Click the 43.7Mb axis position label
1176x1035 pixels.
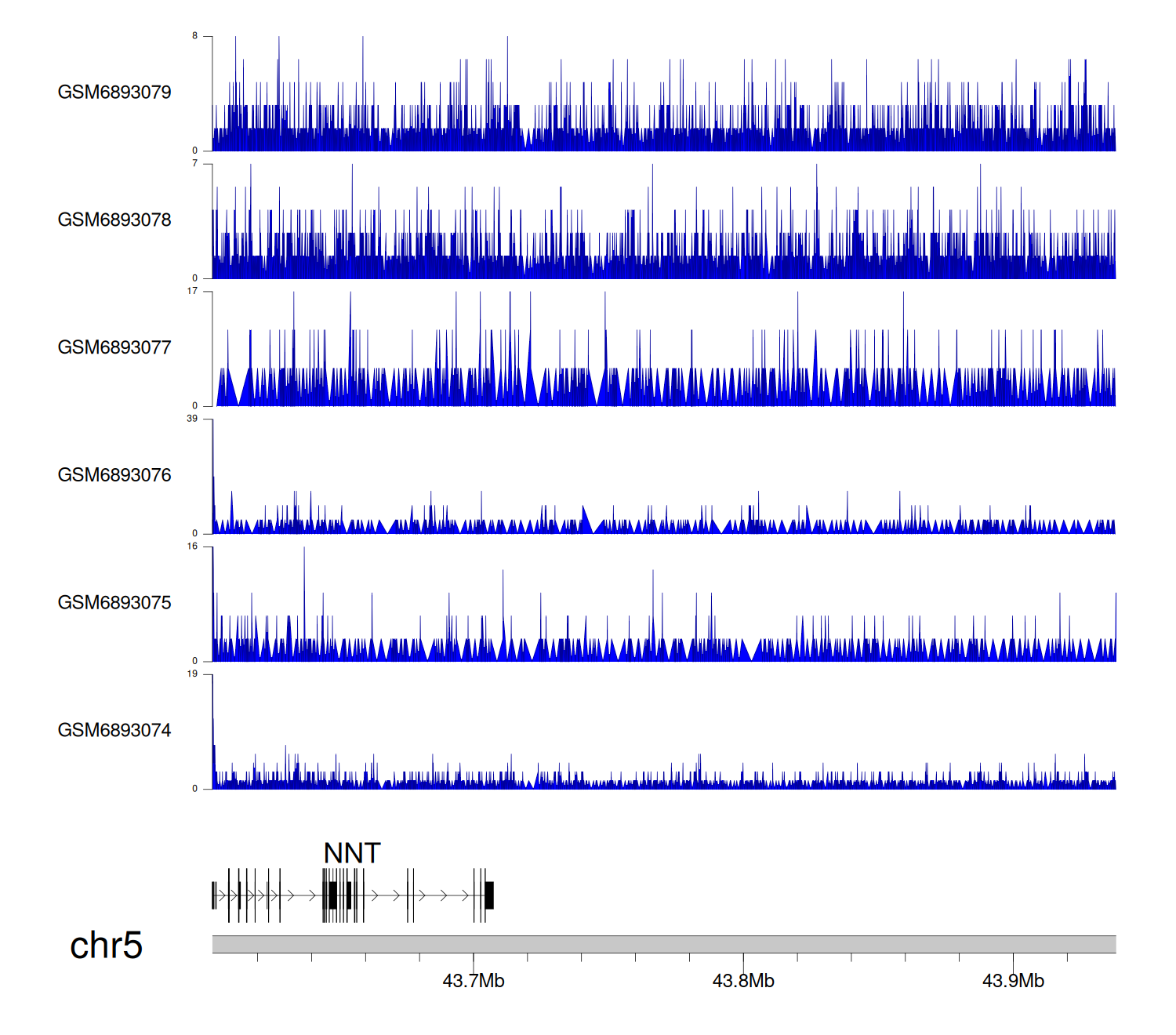474,981
